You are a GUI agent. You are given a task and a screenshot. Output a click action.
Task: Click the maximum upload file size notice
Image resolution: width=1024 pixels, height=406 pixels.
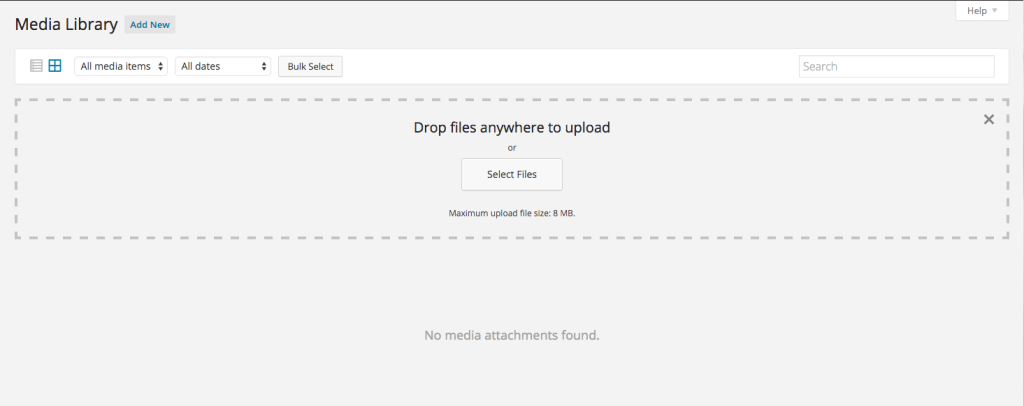(x=511, y=213)
